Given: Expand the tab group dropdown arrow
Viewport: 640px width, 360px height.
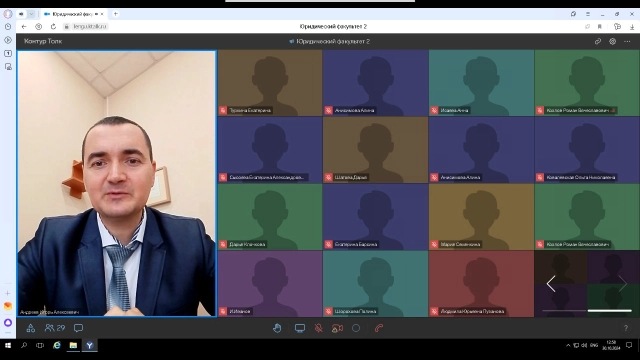Looking at the screenshot, I should [x=31, y=14].
